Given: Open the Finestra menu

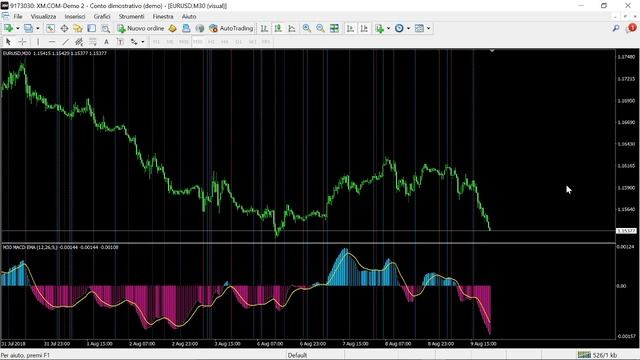Looking at the screenshot, I should tap(163, 16).
